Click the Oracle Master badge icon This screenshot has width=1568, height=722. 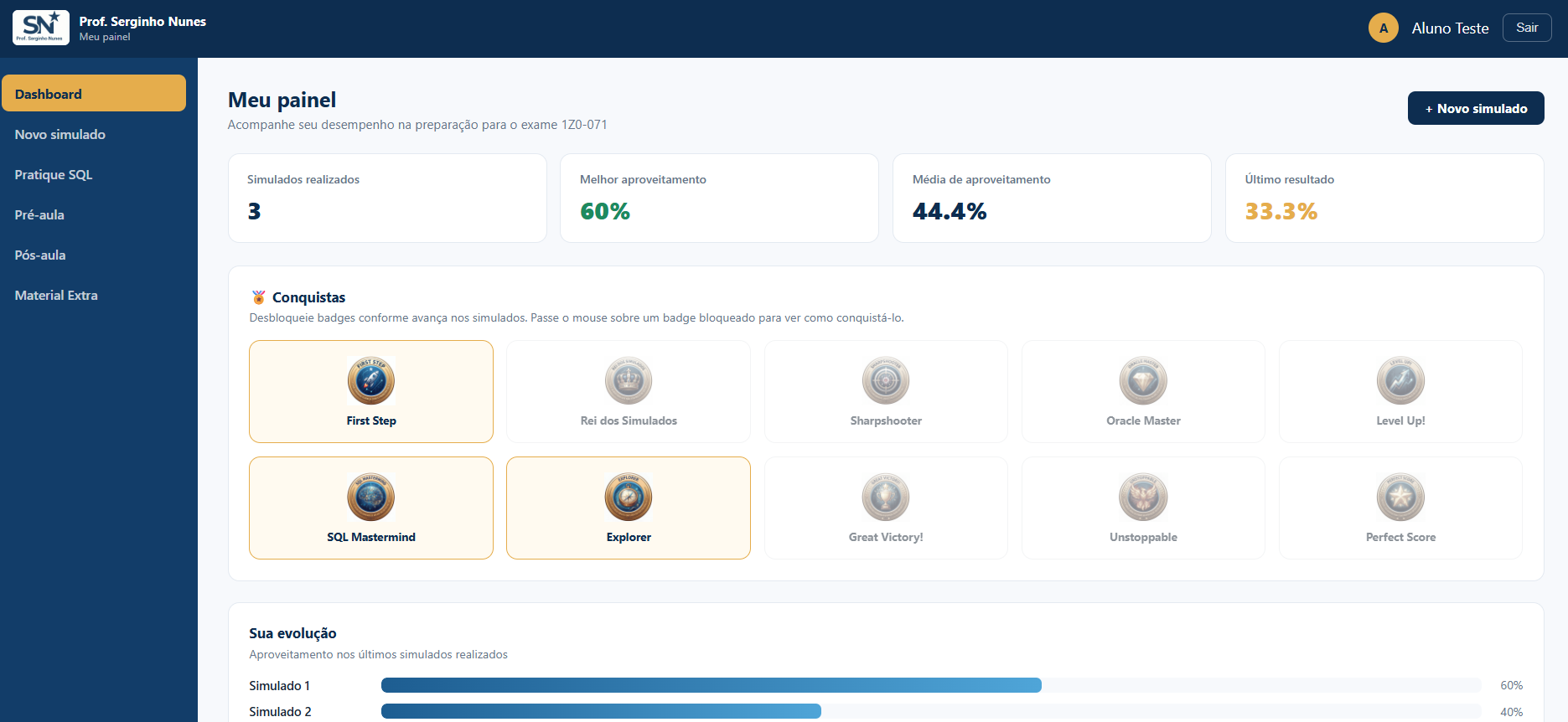(1143, 381)
